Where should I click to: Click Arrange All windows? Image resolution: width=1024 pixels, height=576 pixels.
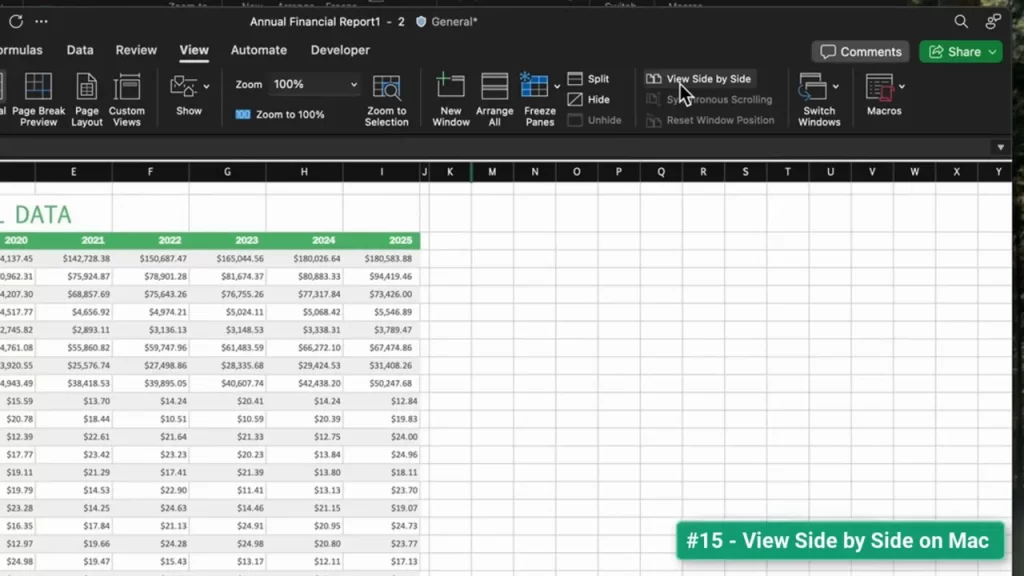(x=494, y=97)
